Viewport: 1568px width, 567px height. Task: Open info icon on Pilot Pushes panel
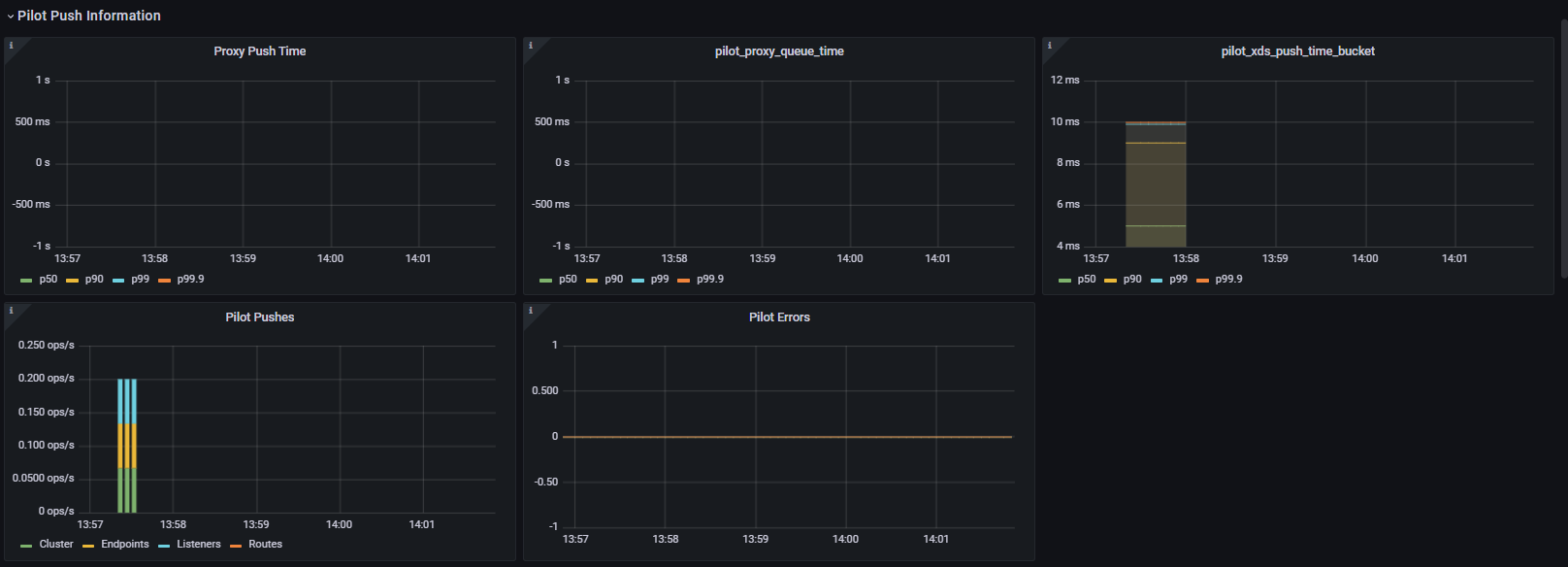pos(12,311)
